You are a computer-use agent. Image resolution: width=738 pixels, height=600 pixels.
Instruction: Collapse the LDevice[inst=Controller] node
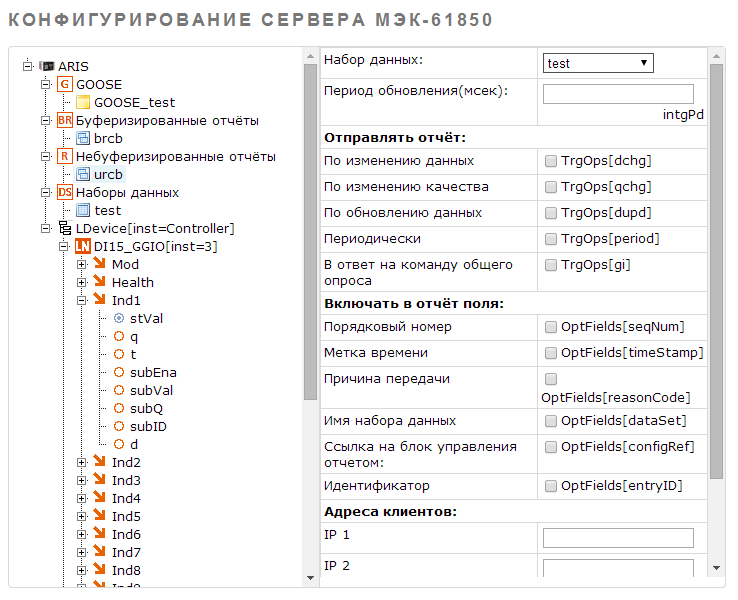[x=46, y=228]
